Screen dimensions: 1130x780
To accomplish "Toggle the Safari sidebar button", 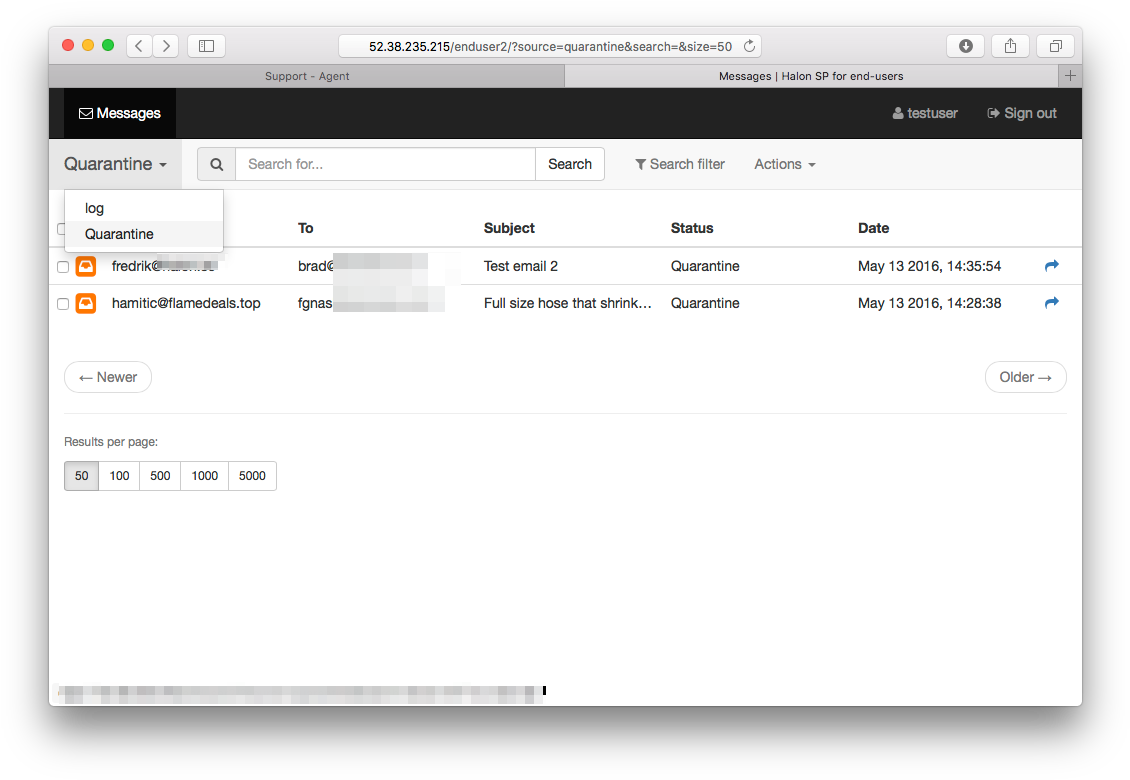I will [x=206, y=46].
